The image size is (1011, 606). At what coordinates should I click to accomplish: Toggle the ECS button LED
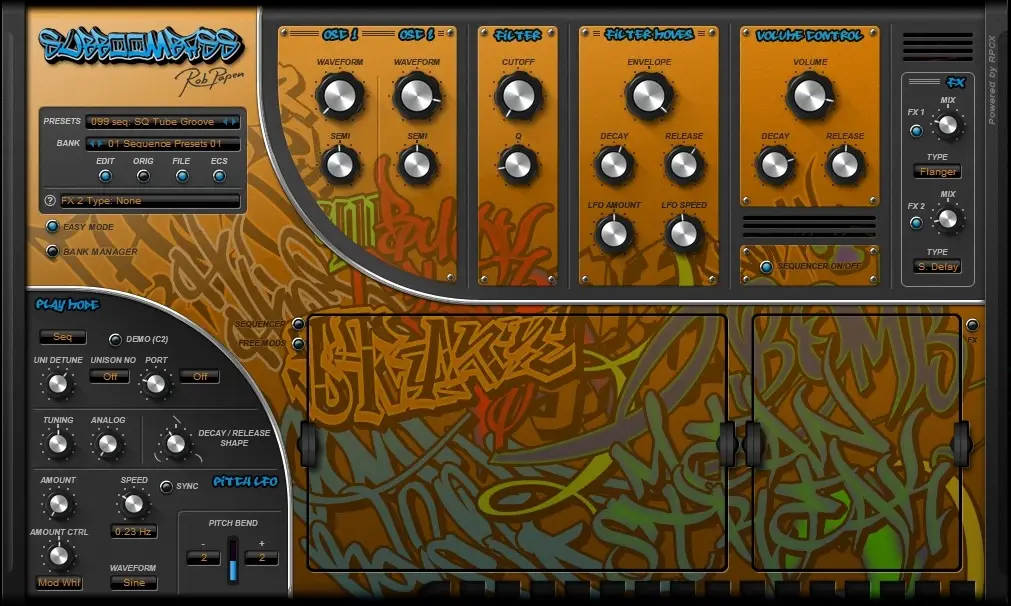[219, 175]
